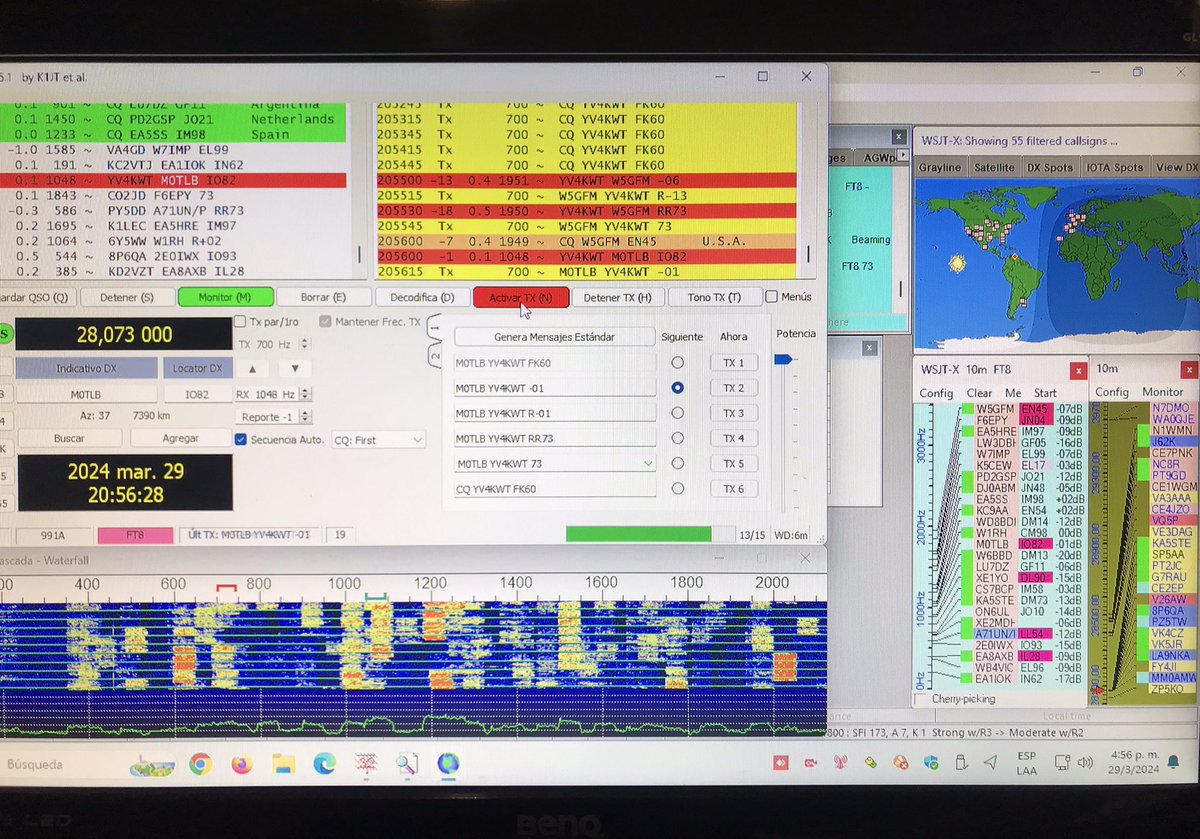Open Microsoft Edge from the taskbar
The image size is (1200, 839).
(x=324, y=765)
